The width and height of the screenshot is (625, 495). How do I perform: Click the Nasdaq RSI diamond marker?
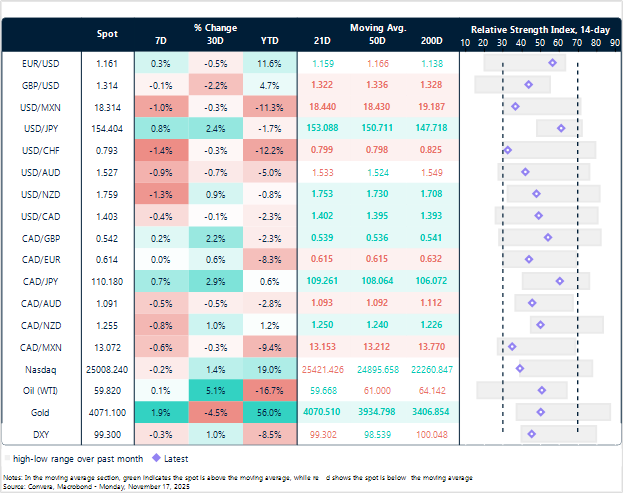(520, 368)
